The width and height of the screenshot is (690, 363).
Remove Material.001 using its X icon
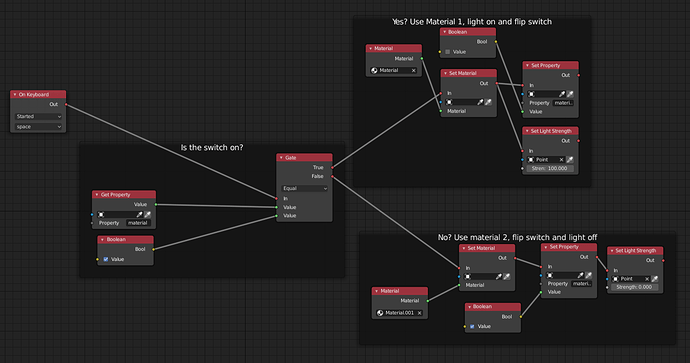tap(419, 313)
